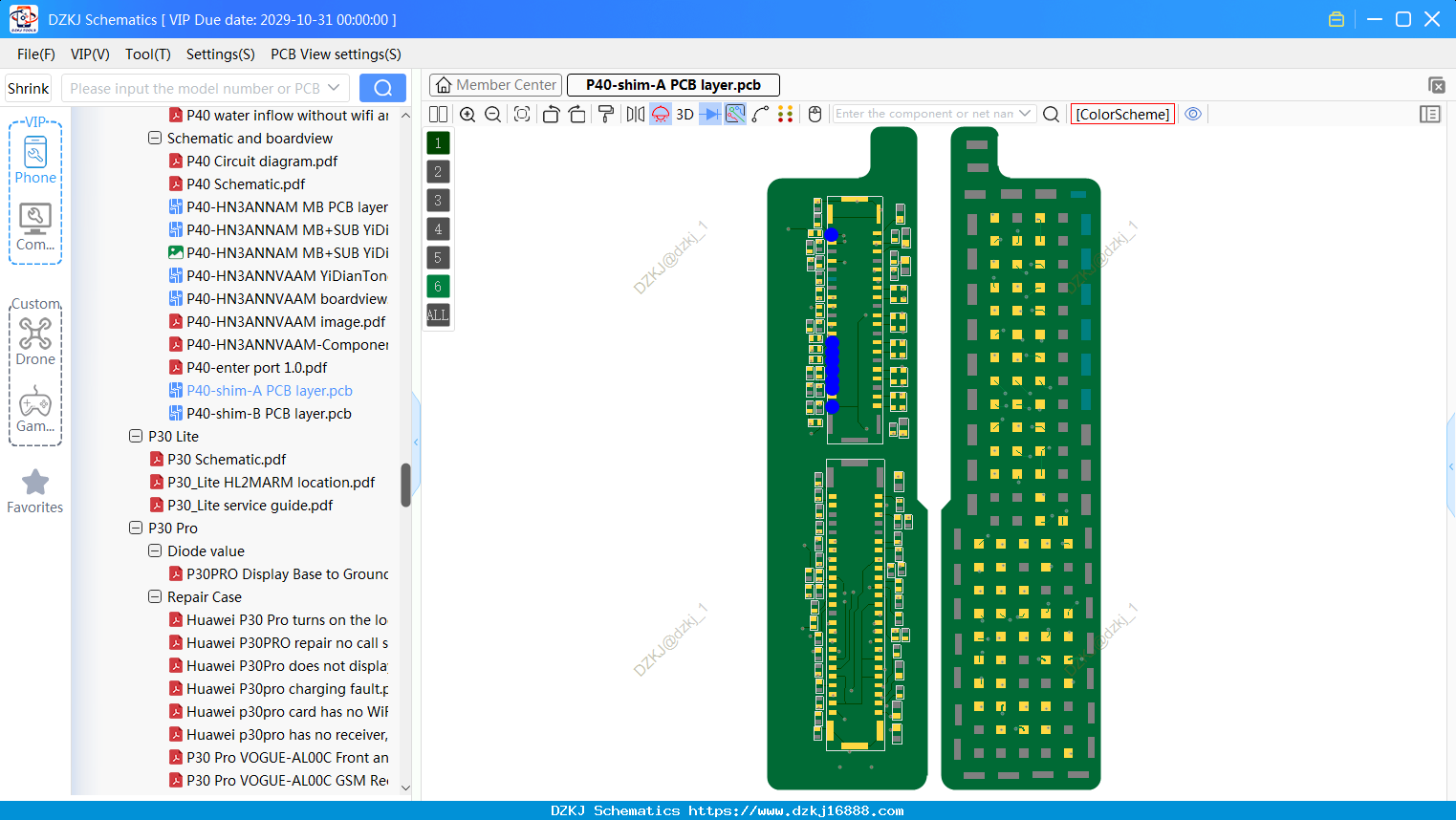The image size is (1456, 820).
Task: Open the Favorites star
Action: click(x=35, y=491)
